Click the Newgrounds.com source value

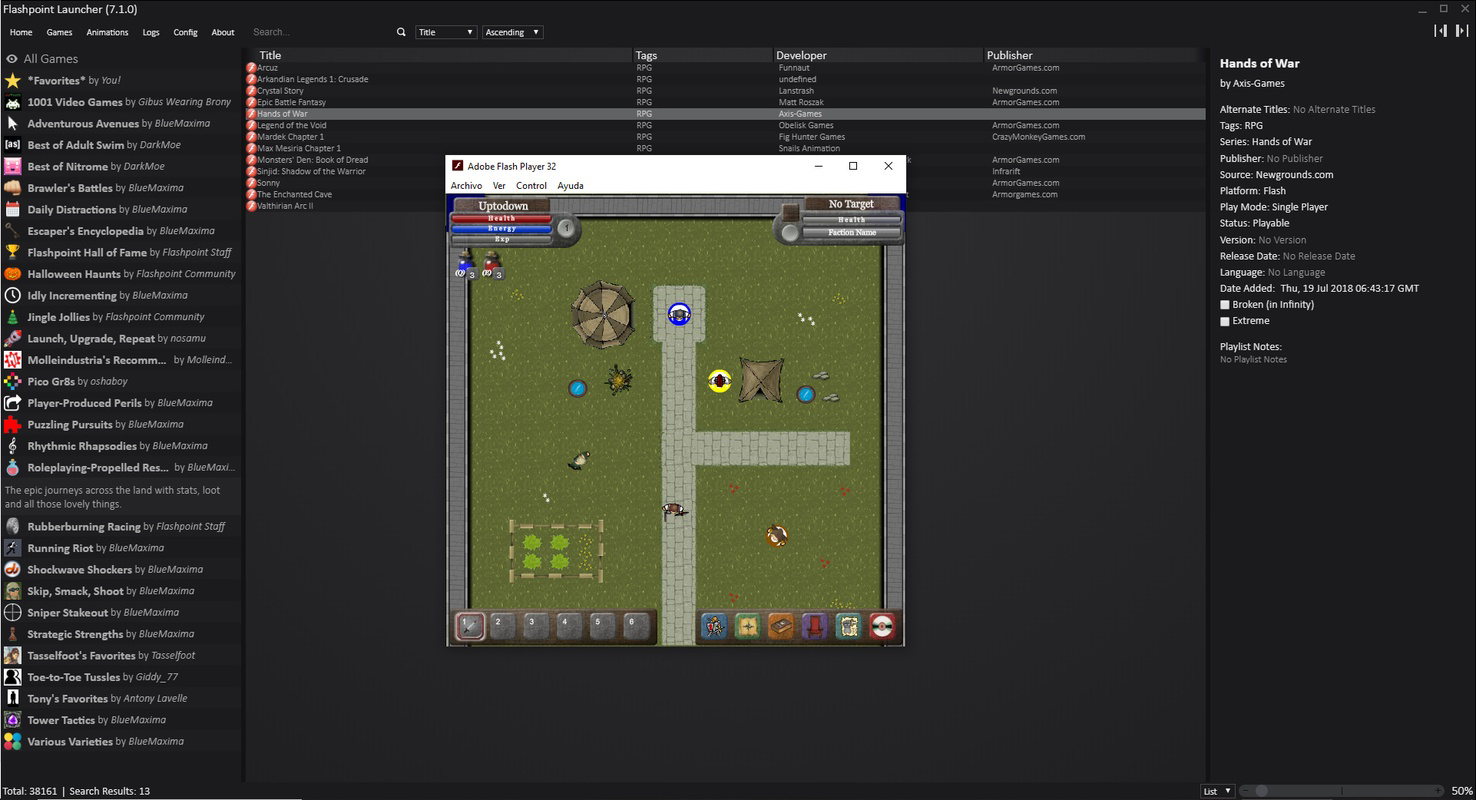pyautogui.click(x=1294, y=175)
